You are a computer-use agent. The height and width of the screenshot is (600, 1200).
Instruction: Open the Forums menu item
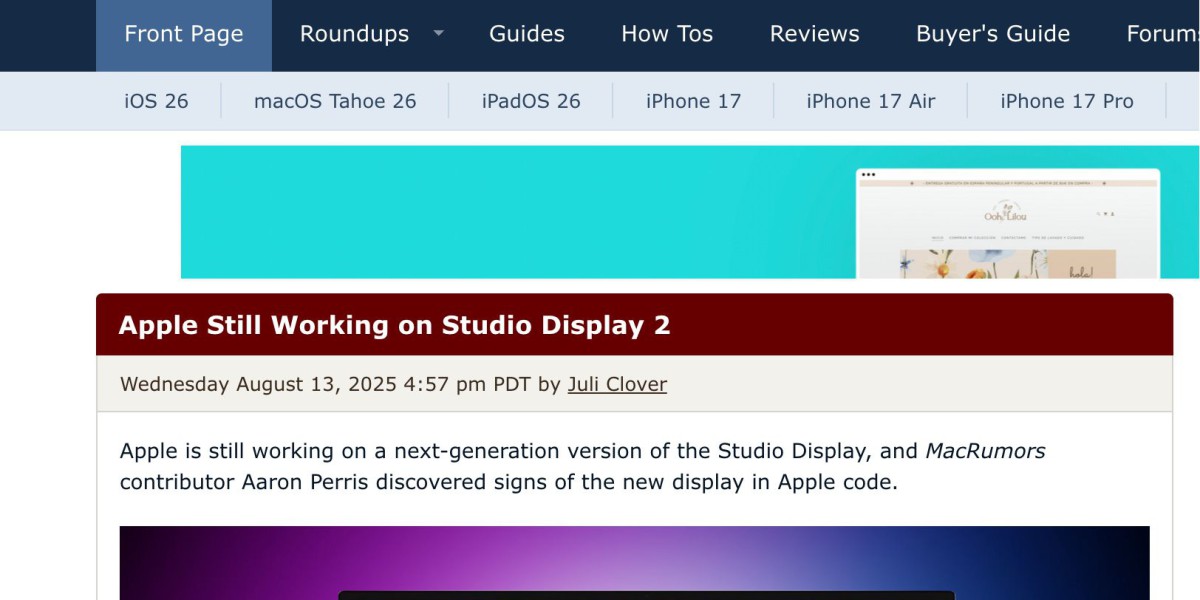coord(1163,35)
